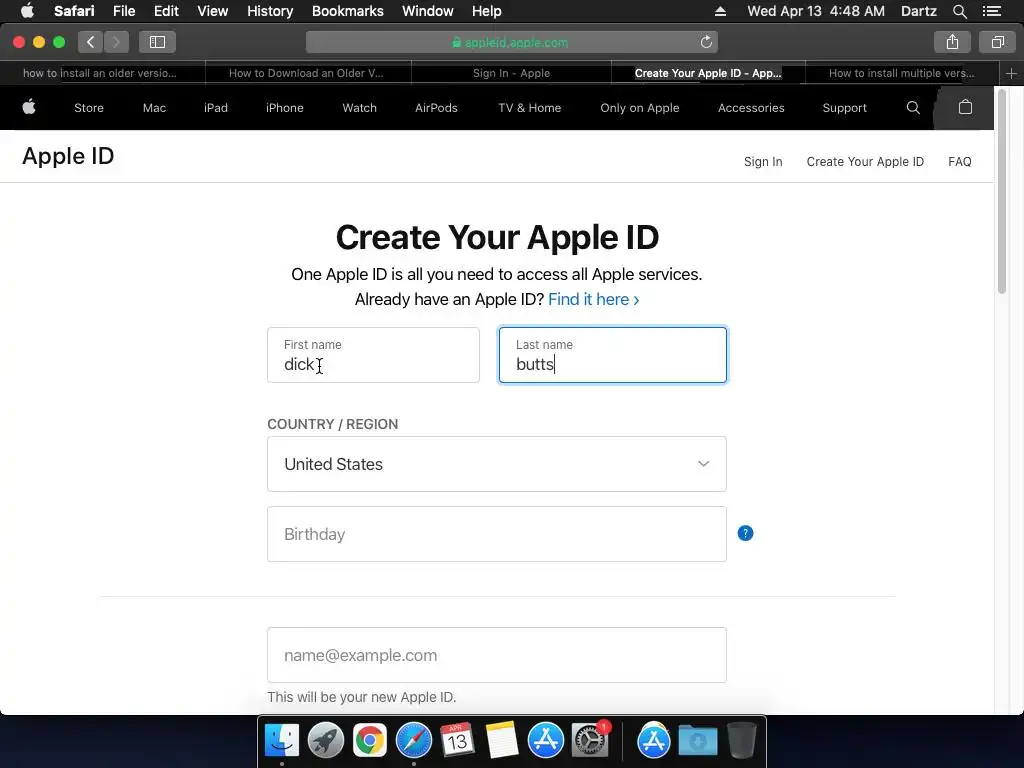The image size is (1024, 768).
Task: Open the Safari application menu
Action: [x=74, y=11]
